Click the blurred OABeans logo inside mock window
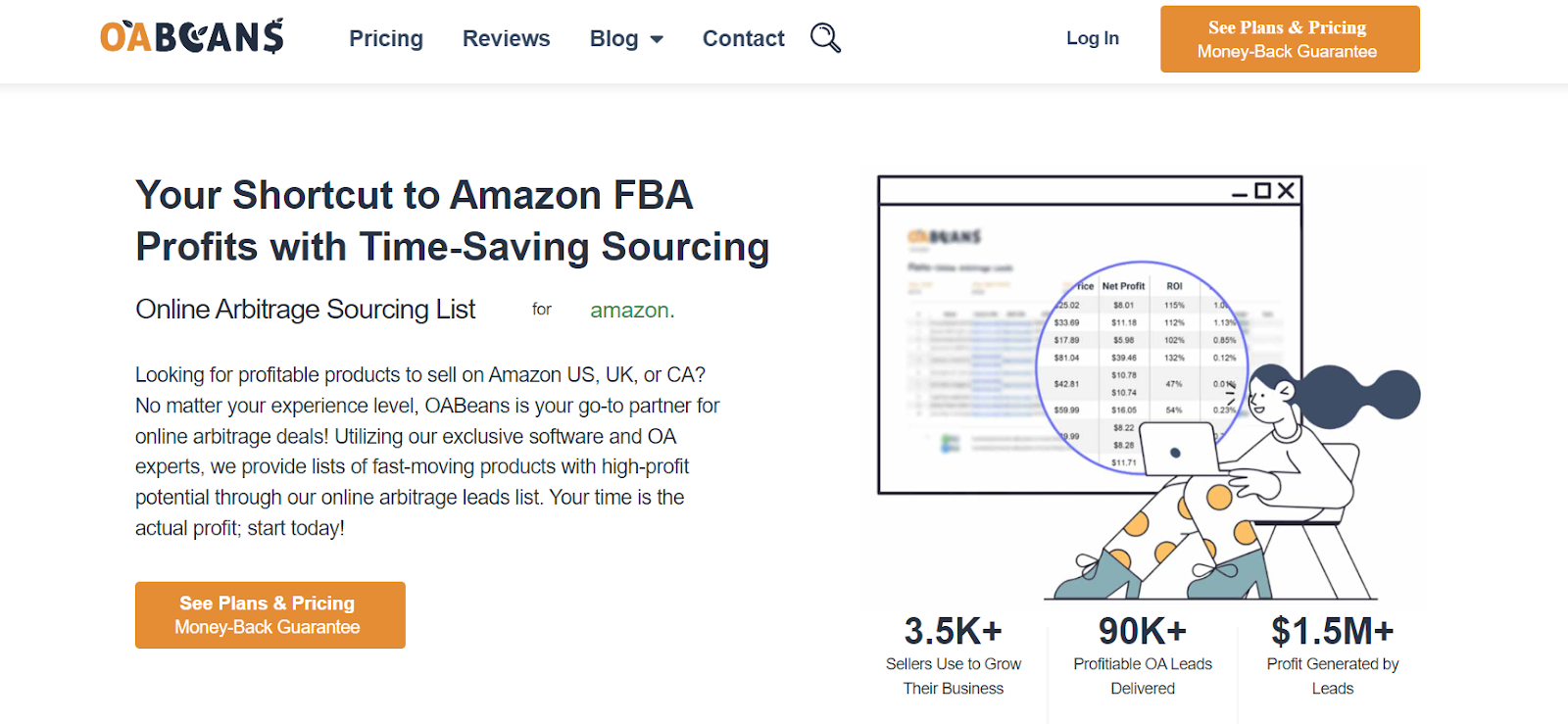The width and height of the screenshot is (1568, 724). tap(945, 236)
